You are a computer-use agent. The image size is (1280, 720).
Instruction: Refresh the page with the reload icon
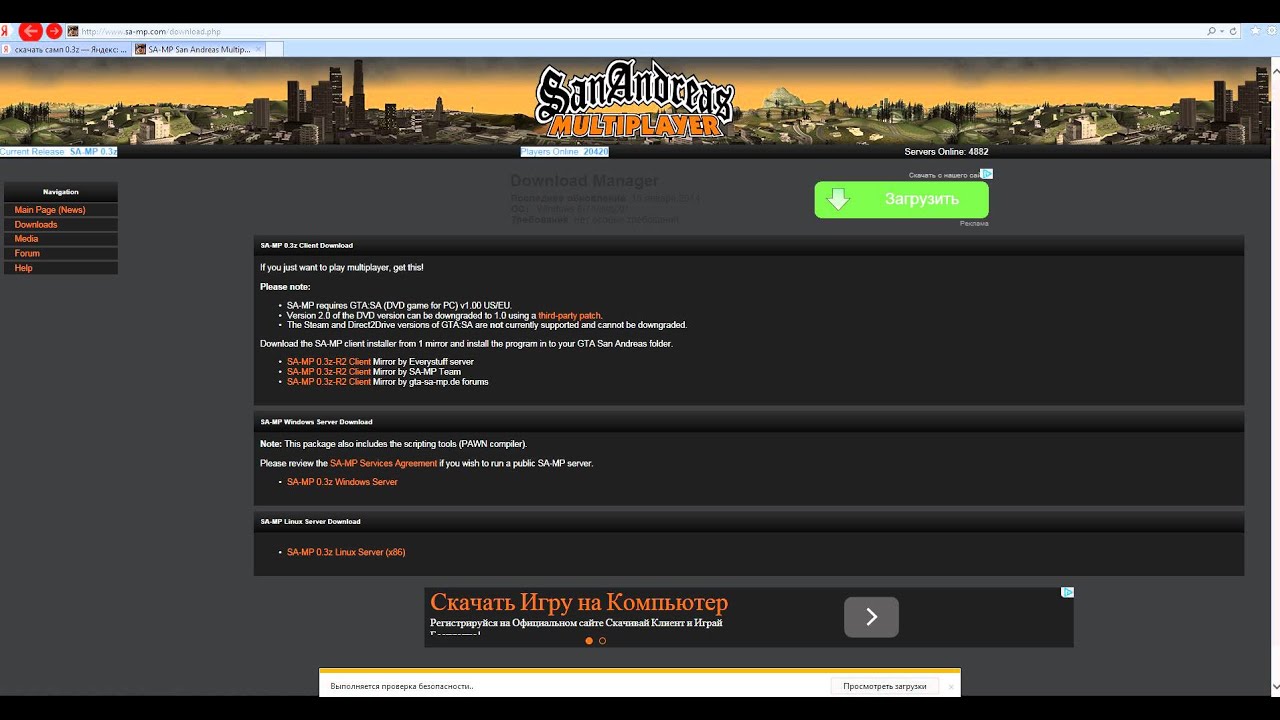1233,31
